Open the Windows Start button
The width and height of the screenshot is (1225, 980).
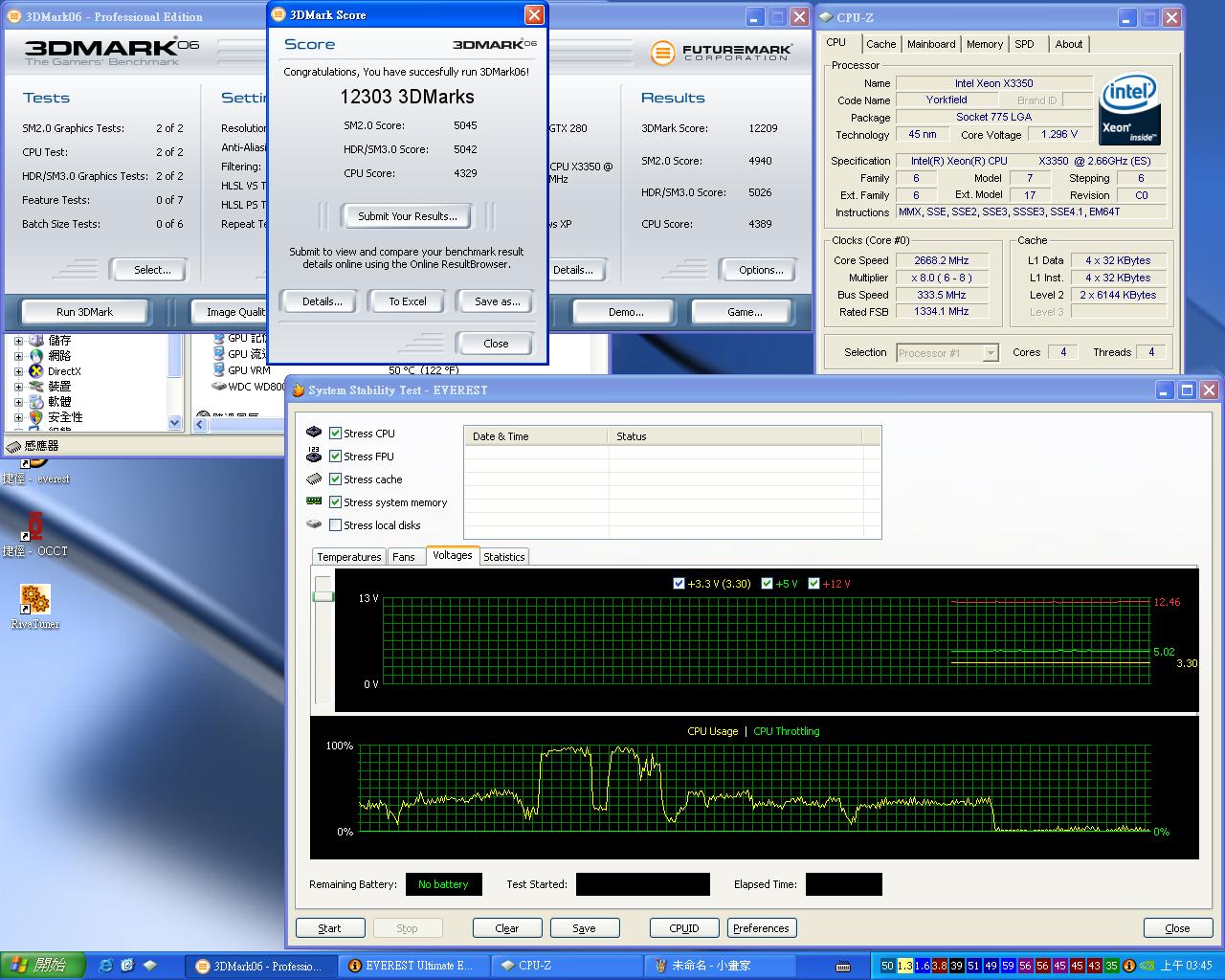point(43,966)
